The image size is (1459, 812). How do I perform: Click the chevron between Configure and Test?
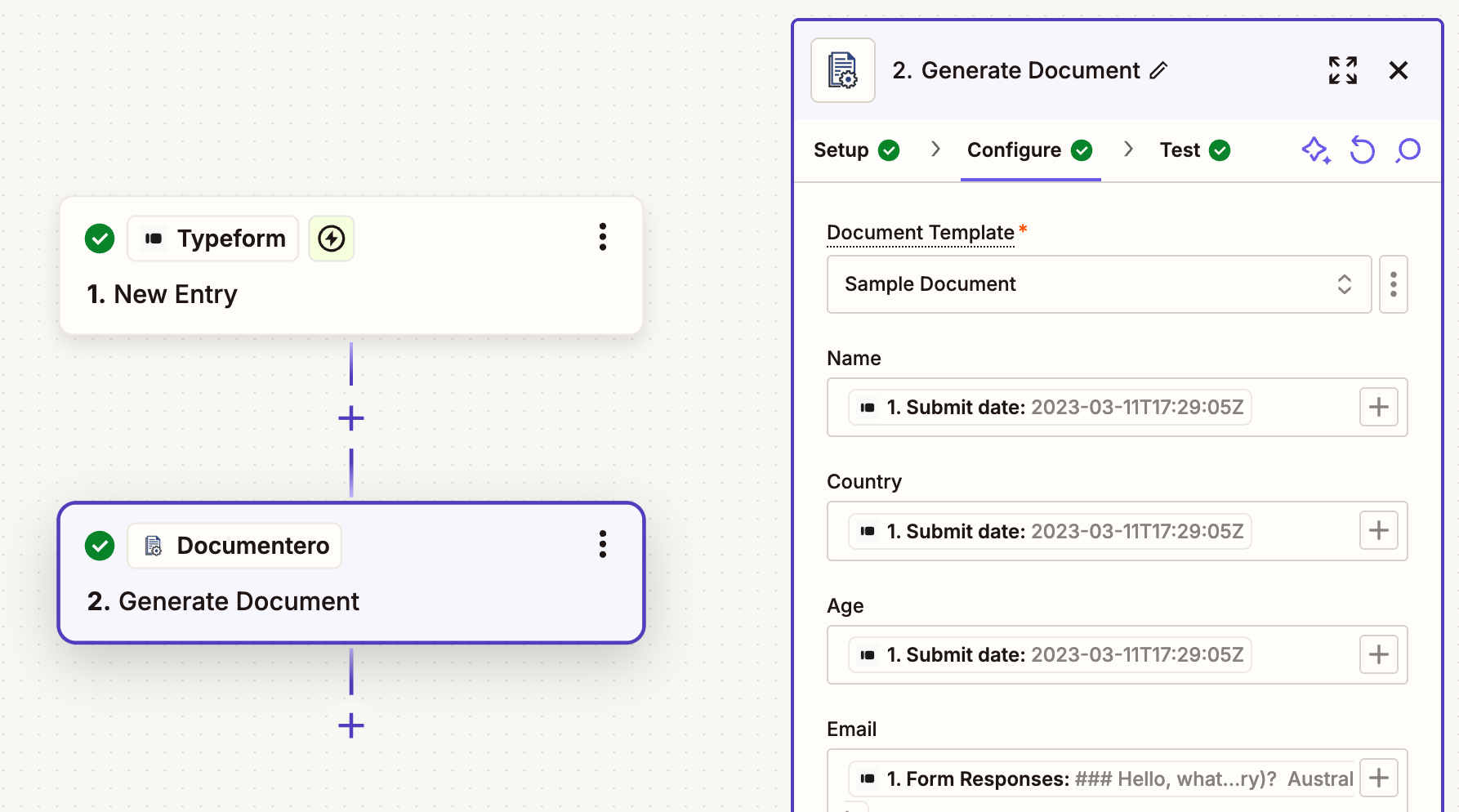coord(1128,149)
